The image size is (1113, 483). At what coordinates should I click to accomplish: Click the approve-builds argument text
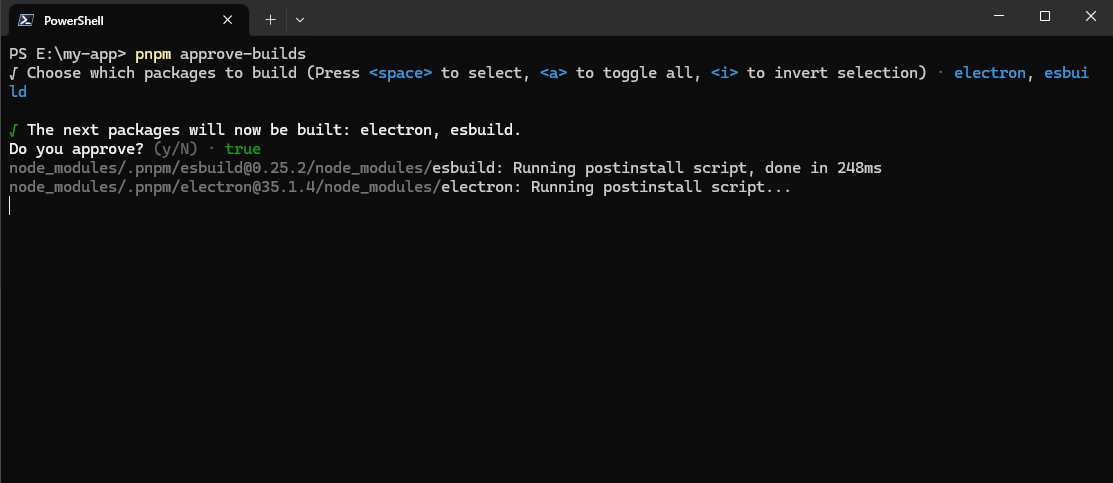(x=243, y=54)
